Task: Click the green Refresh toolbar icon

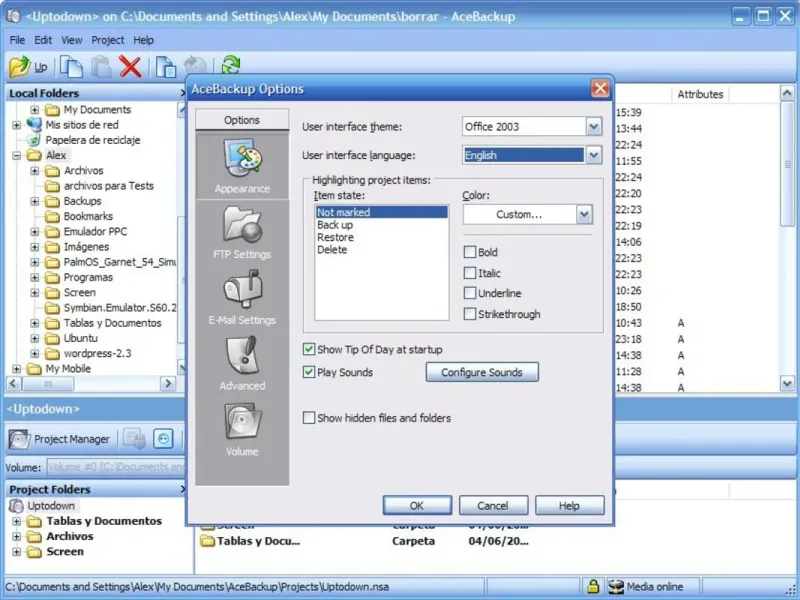Action: pos(231,65)
